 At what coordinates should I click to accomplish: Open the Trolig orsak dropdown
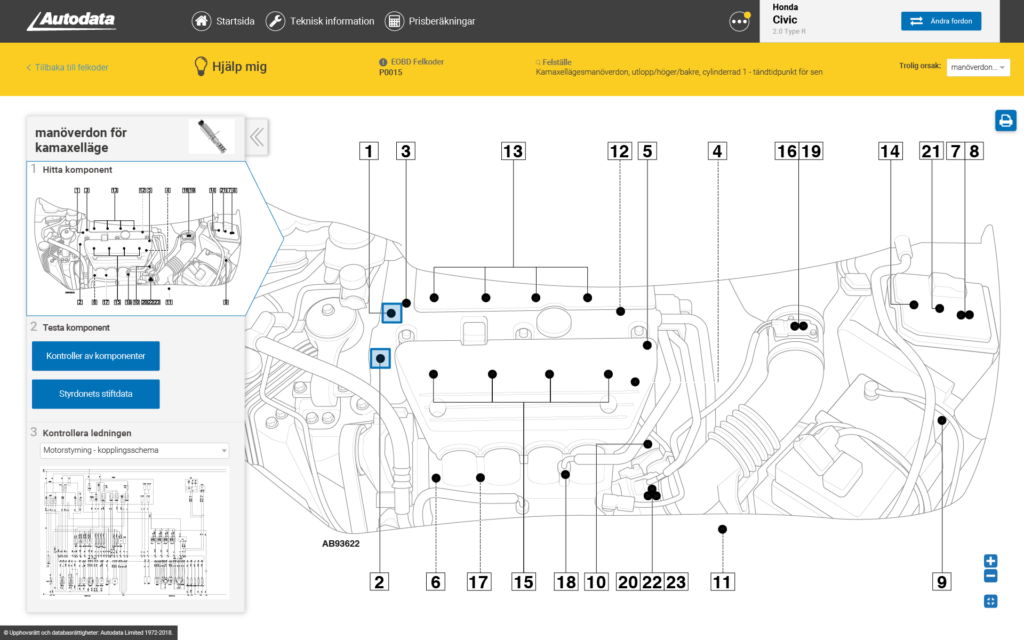click(x=977, y=67)
